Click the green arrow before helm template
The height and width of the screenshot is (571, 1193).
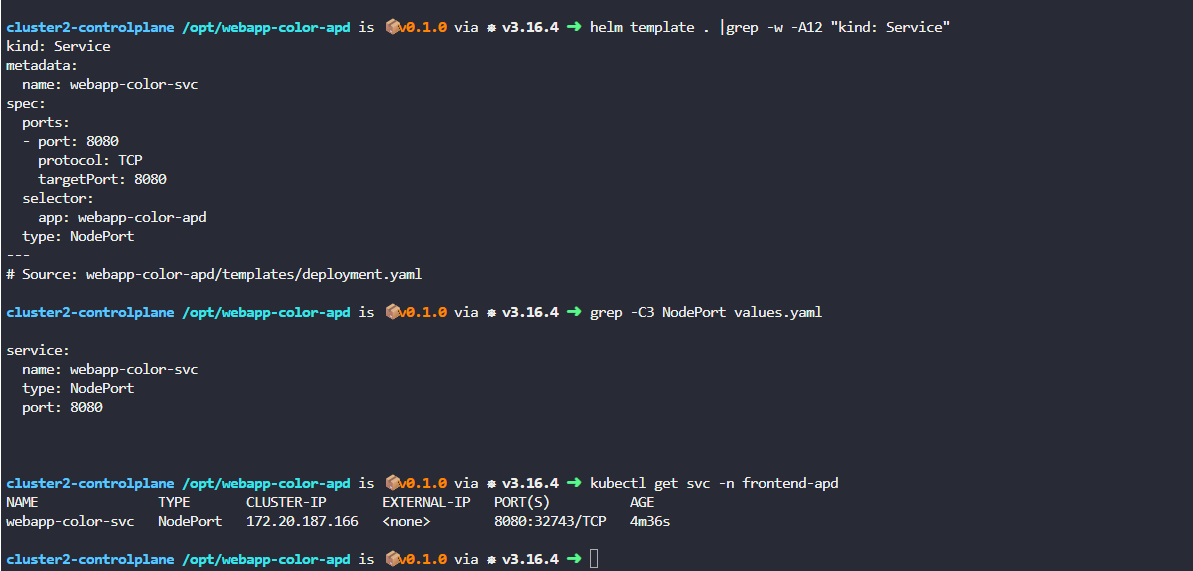click(574, 27)
